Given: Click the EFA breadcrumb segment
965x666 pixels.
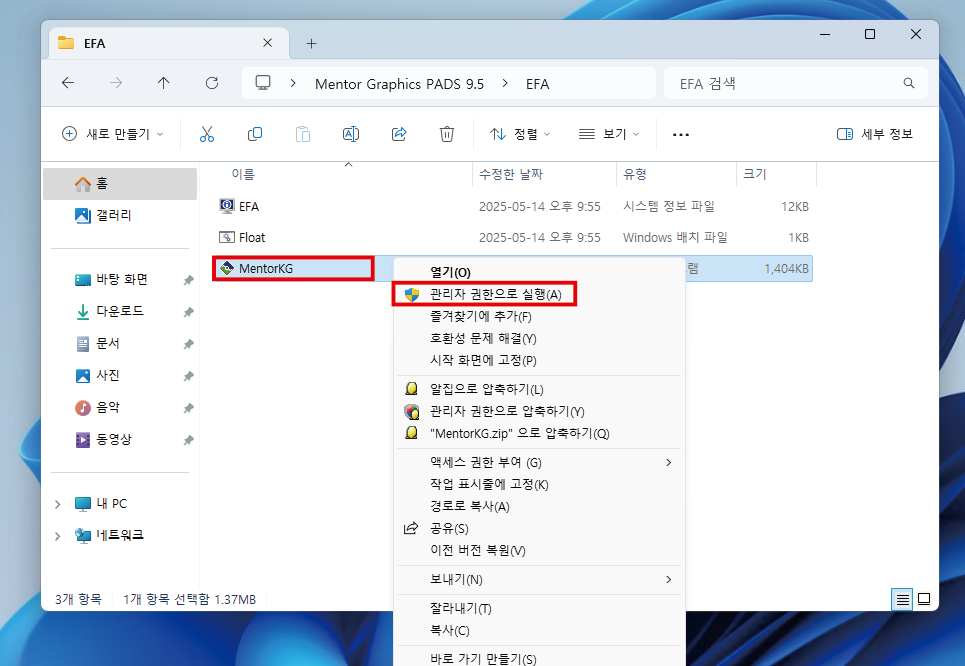Looking at the screenshot, I should 537,84.
